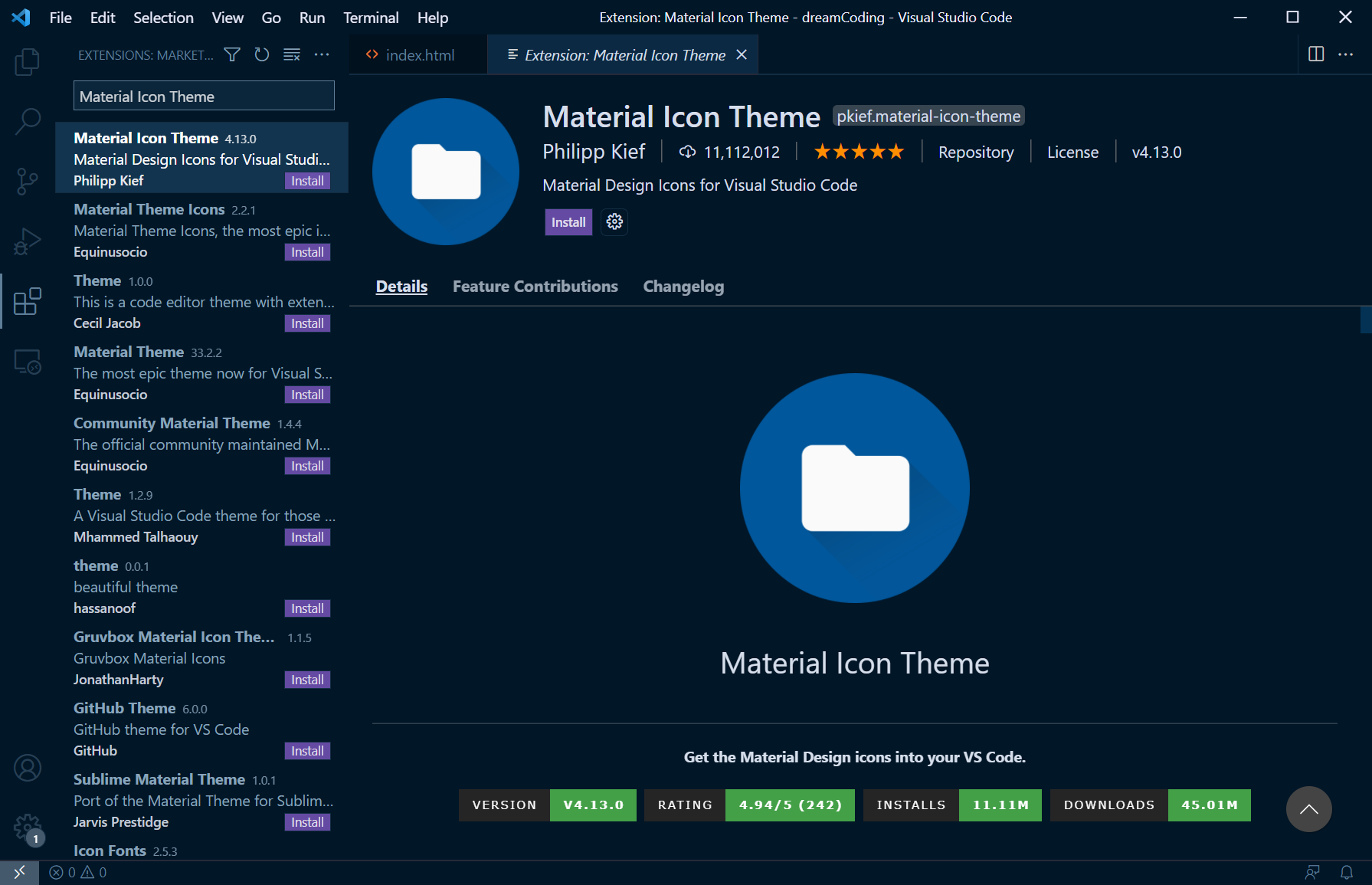1372x885 pixels.
Task: Open the Remote Explorer icon
Action: point(28,361)
